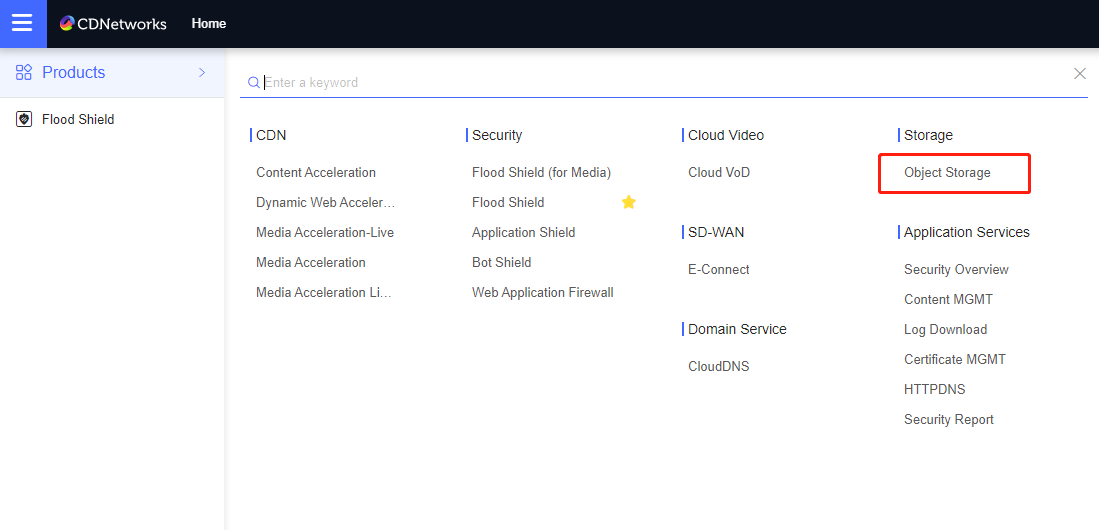The width and height of the screenshot is (1099, 530).
Task: Open Media Acceleration-Live
Action: point(325,233)
